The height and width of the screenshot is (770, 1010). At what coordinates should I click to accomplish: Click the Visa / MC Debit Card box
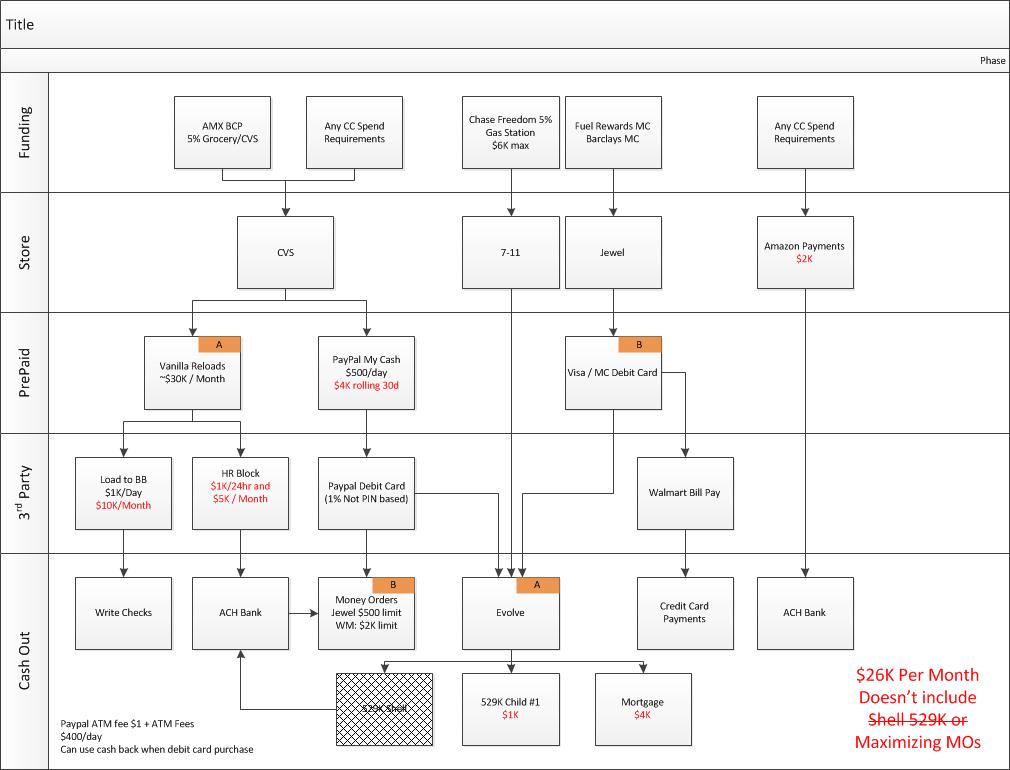click(x=613, y=373)
